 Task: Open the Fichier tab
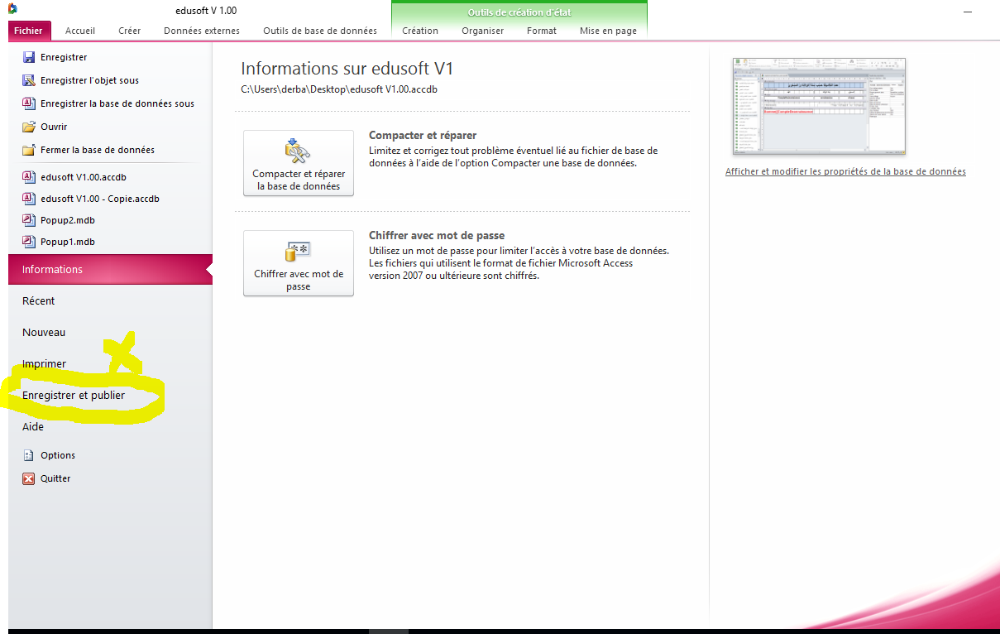(28, 31)
